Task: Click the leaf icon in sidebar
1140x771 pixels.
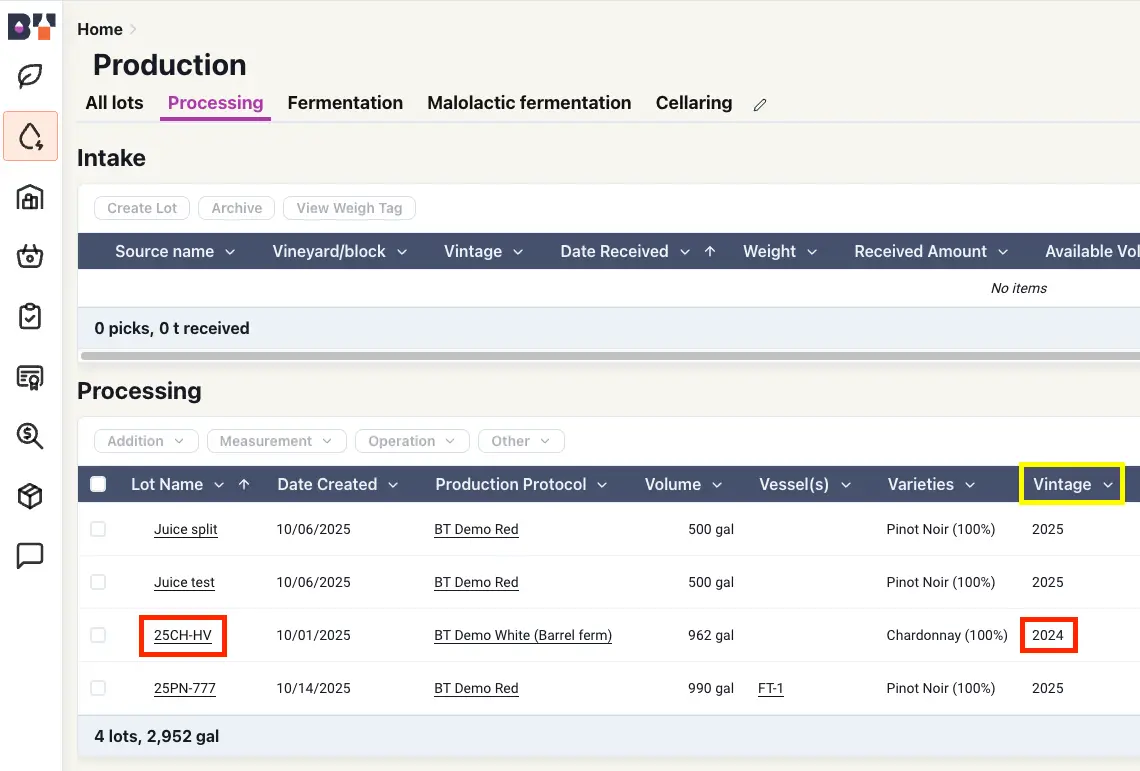Action: [30, 76]
